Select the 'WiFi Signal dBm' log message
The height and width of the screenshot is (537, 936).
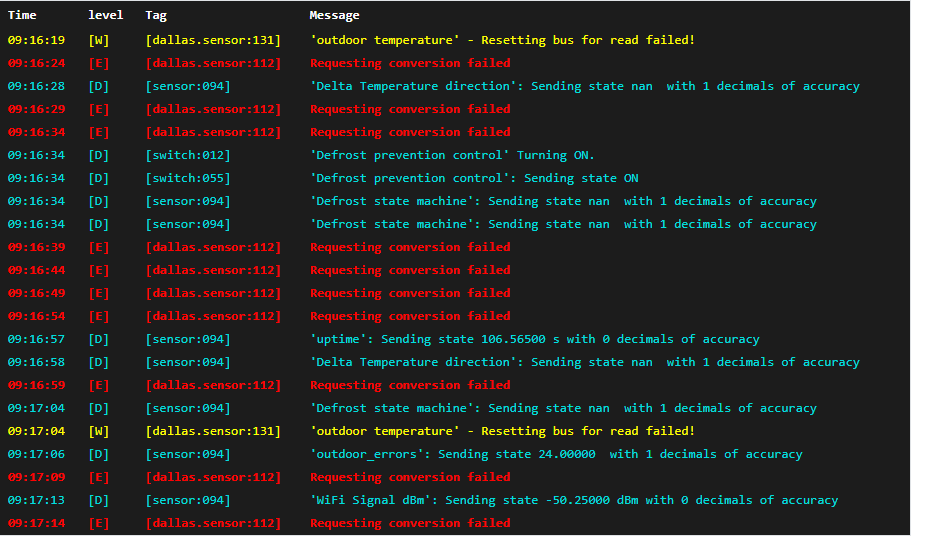point(574,500)
